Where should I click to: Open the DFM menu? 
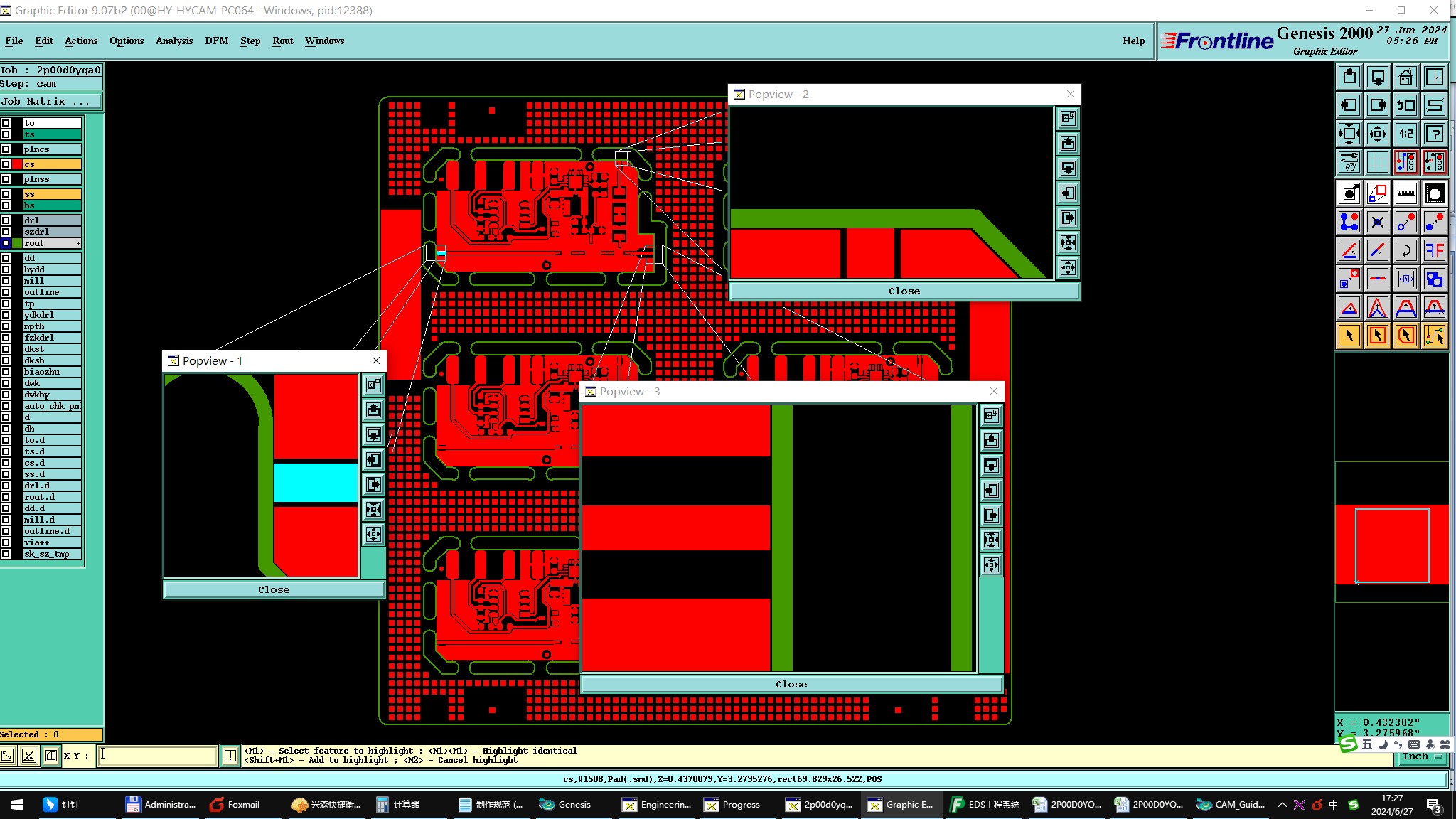click(216, 41)
